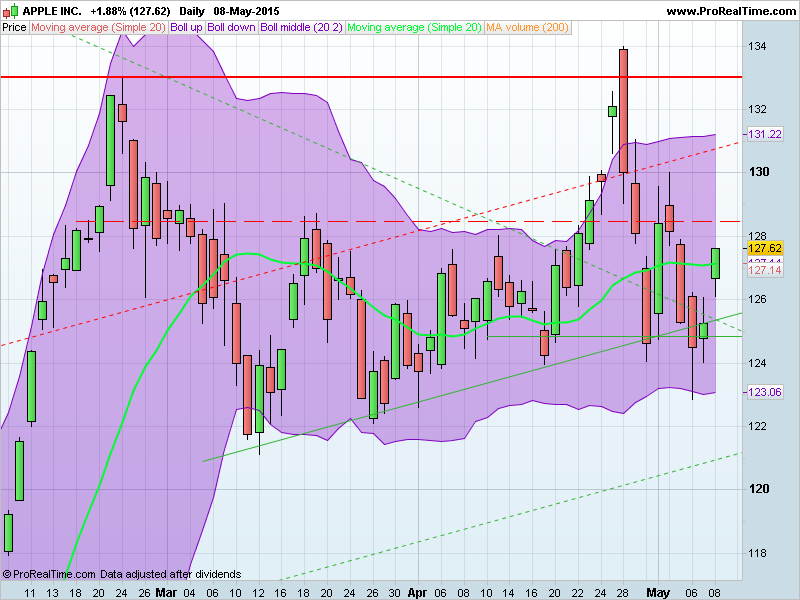
Task: Click the 12 date label on time axis
Action: [258, 593]
